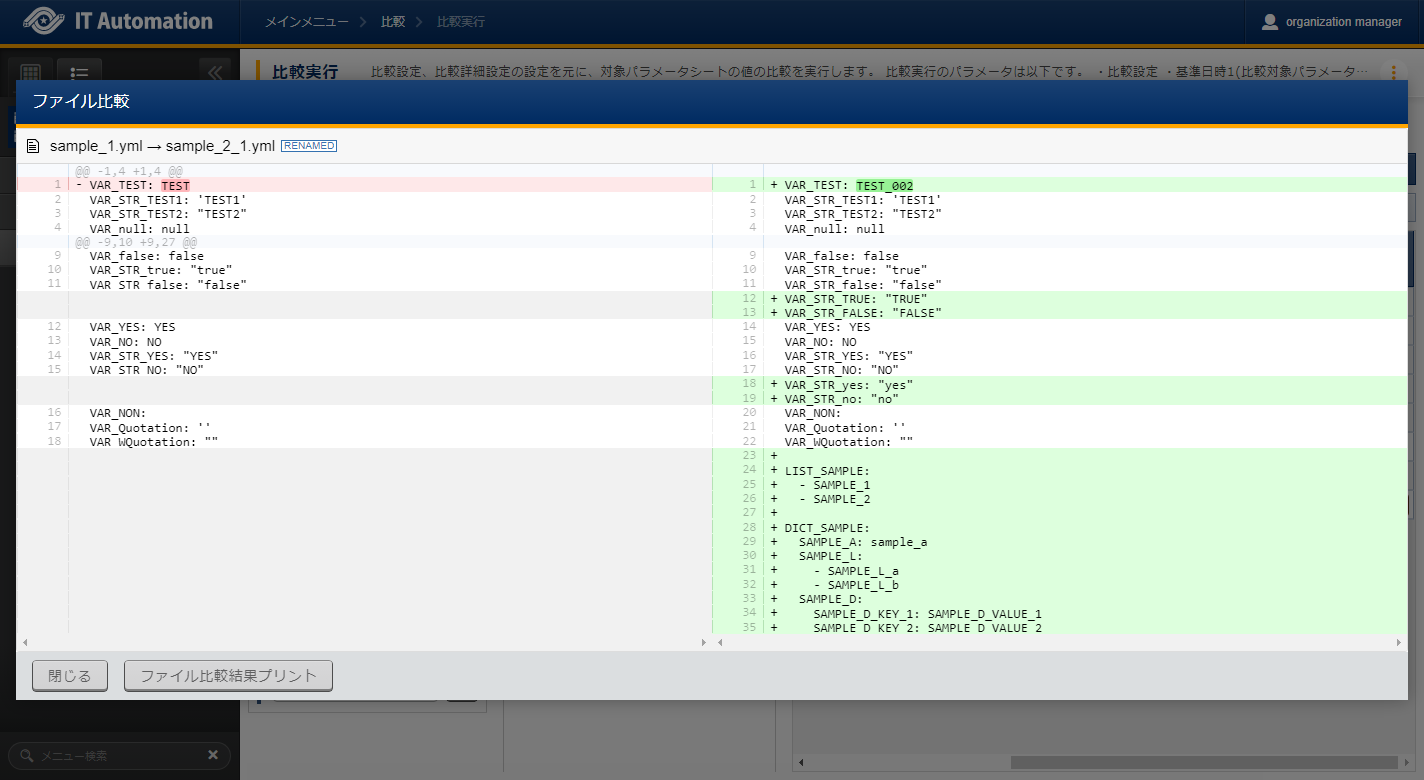Viewport: 1424px width, 780px height.
Task: Go to メインメニュー breadcrumb
Action: [307, 21]
